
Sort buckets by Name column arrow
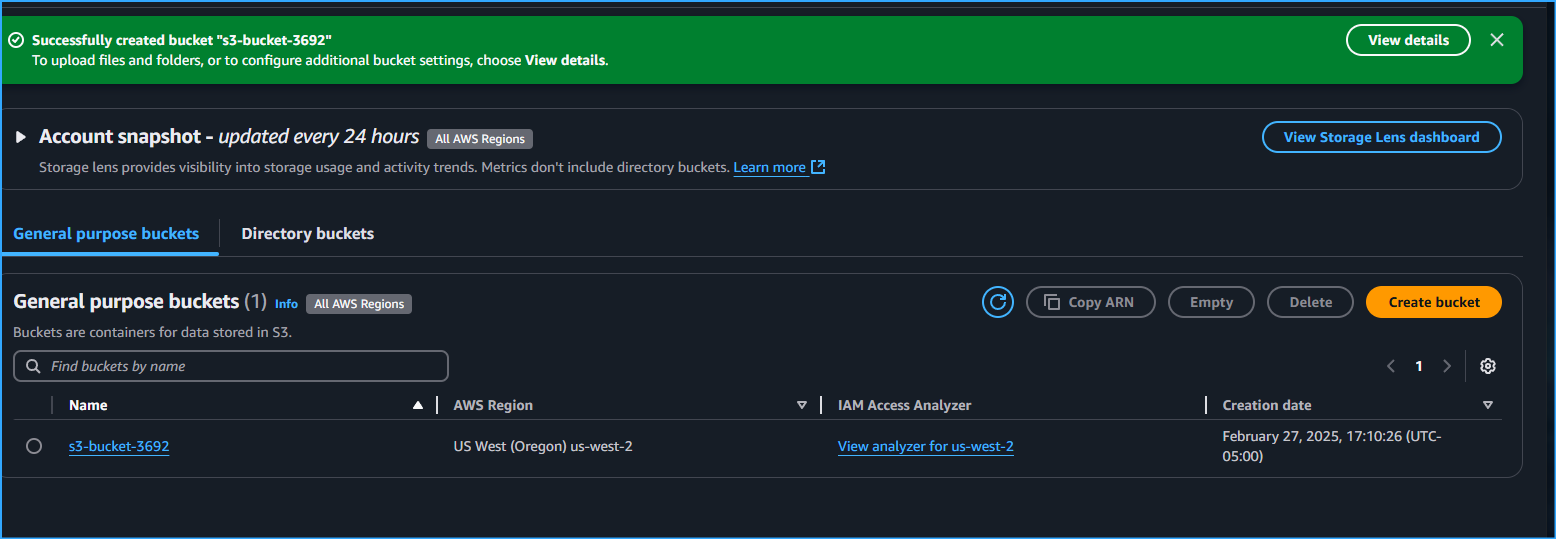[418, 405]
